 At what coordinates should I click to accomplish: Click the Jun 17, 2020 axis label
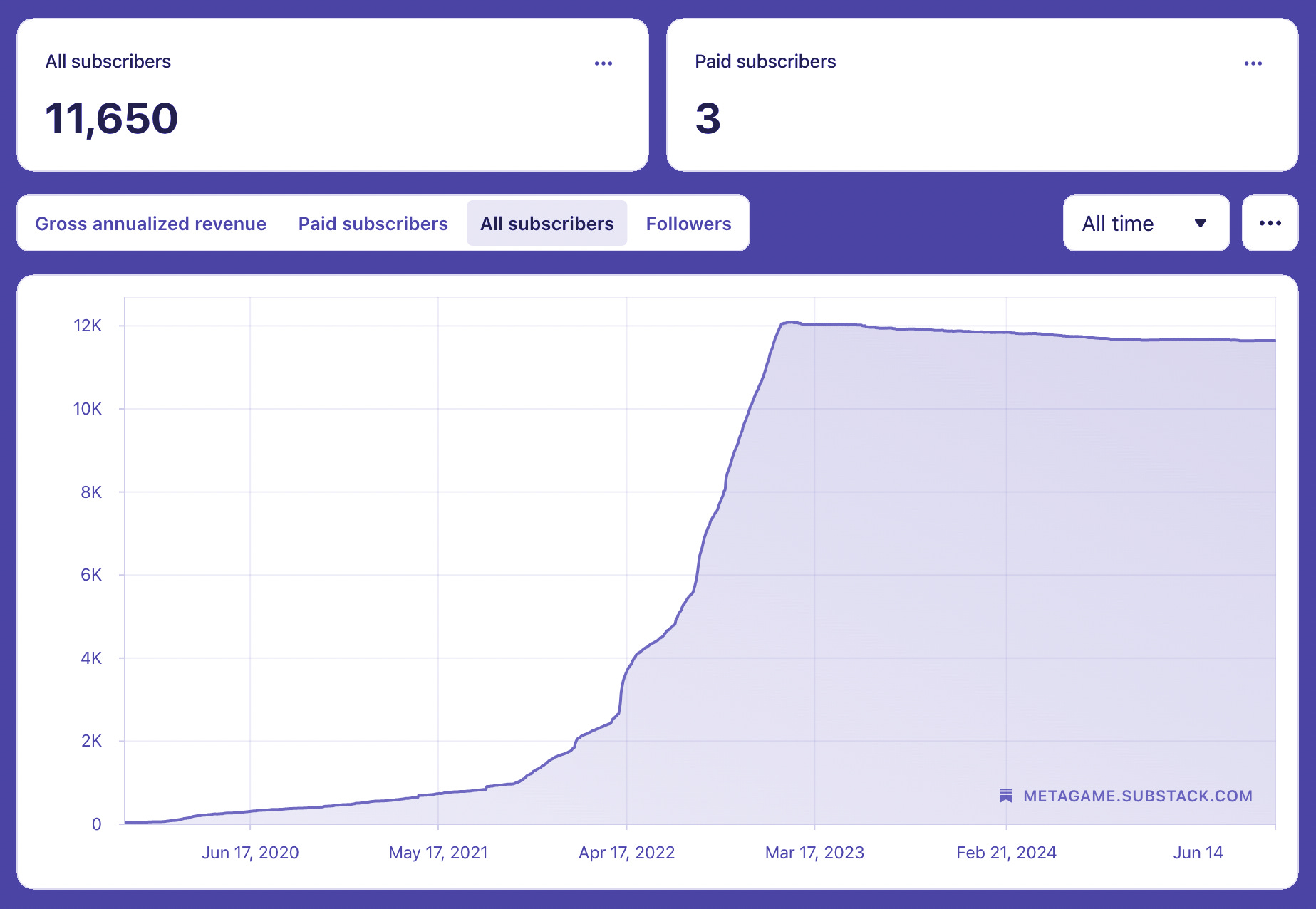click(250, 853)
